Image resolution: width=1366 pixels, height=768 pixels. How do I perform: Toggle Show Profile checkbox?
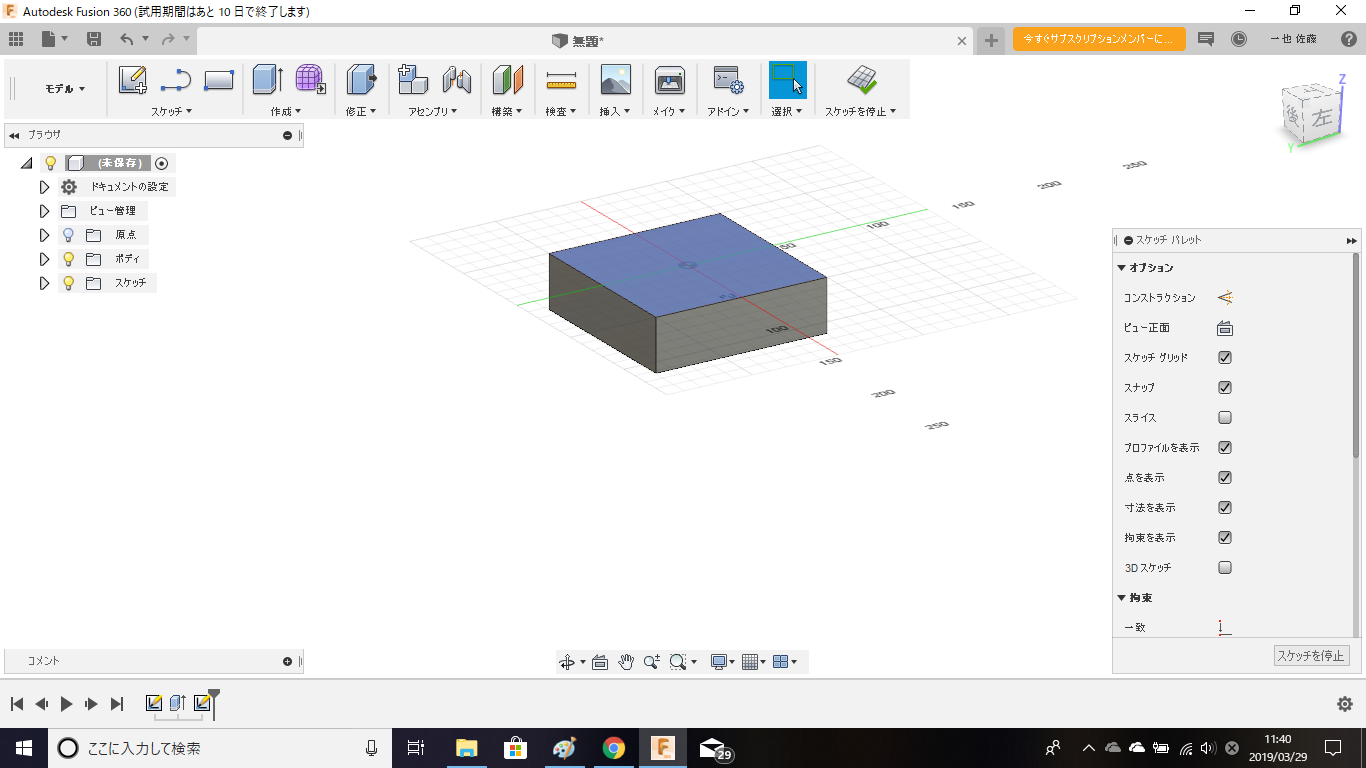pos(1225,448)
